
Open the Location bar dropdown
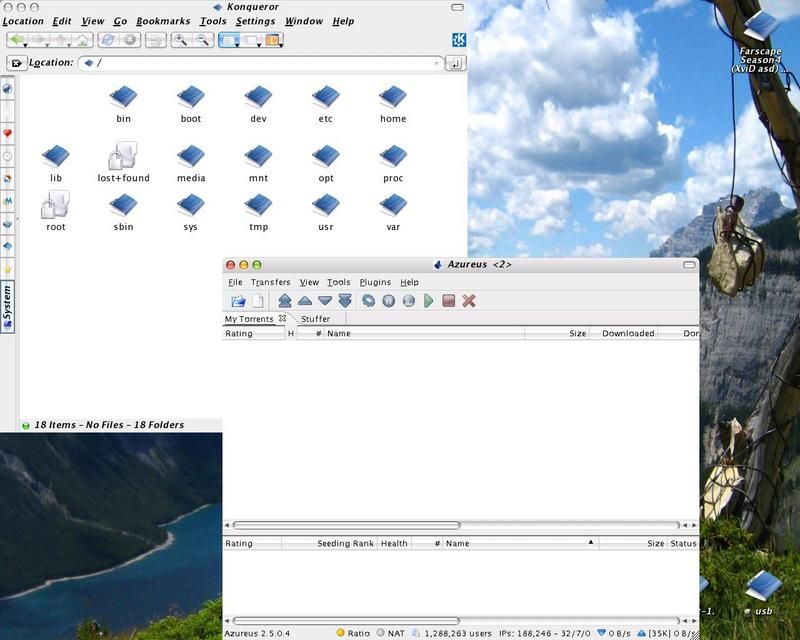[437, 63]
